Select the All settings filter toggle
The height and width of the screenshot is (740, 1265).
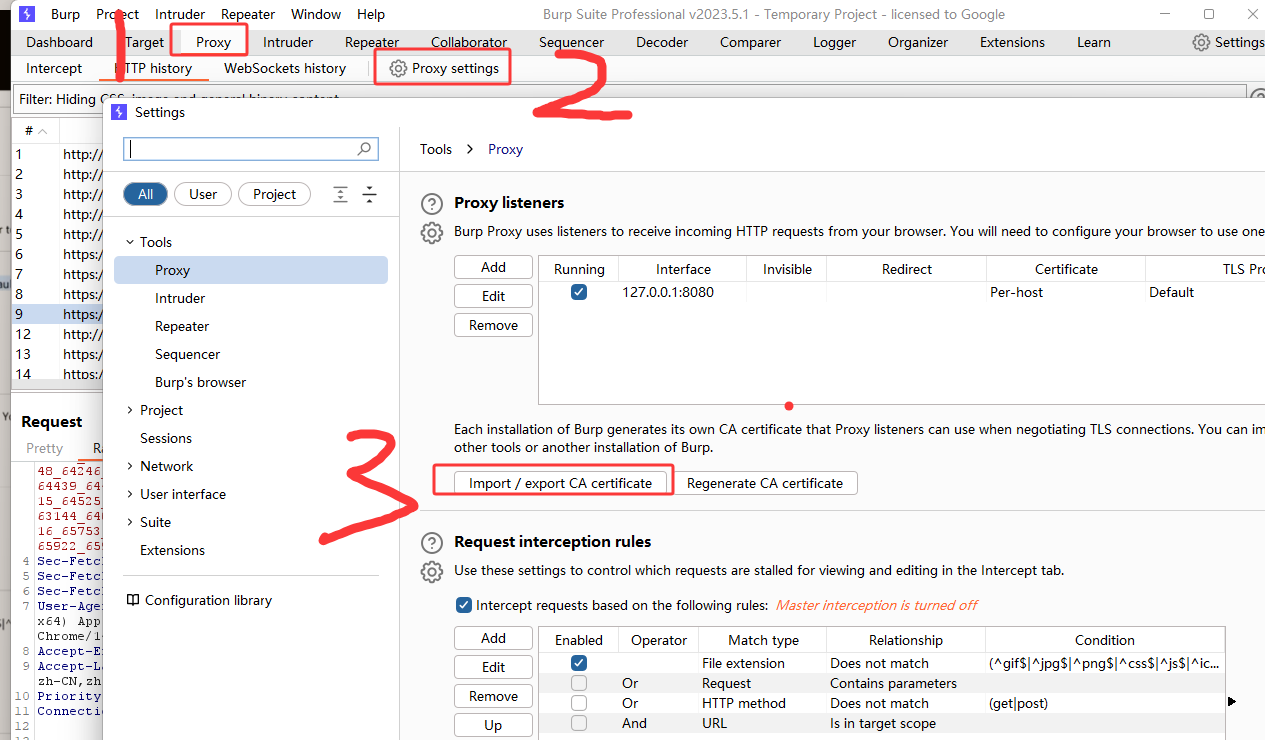146,194
